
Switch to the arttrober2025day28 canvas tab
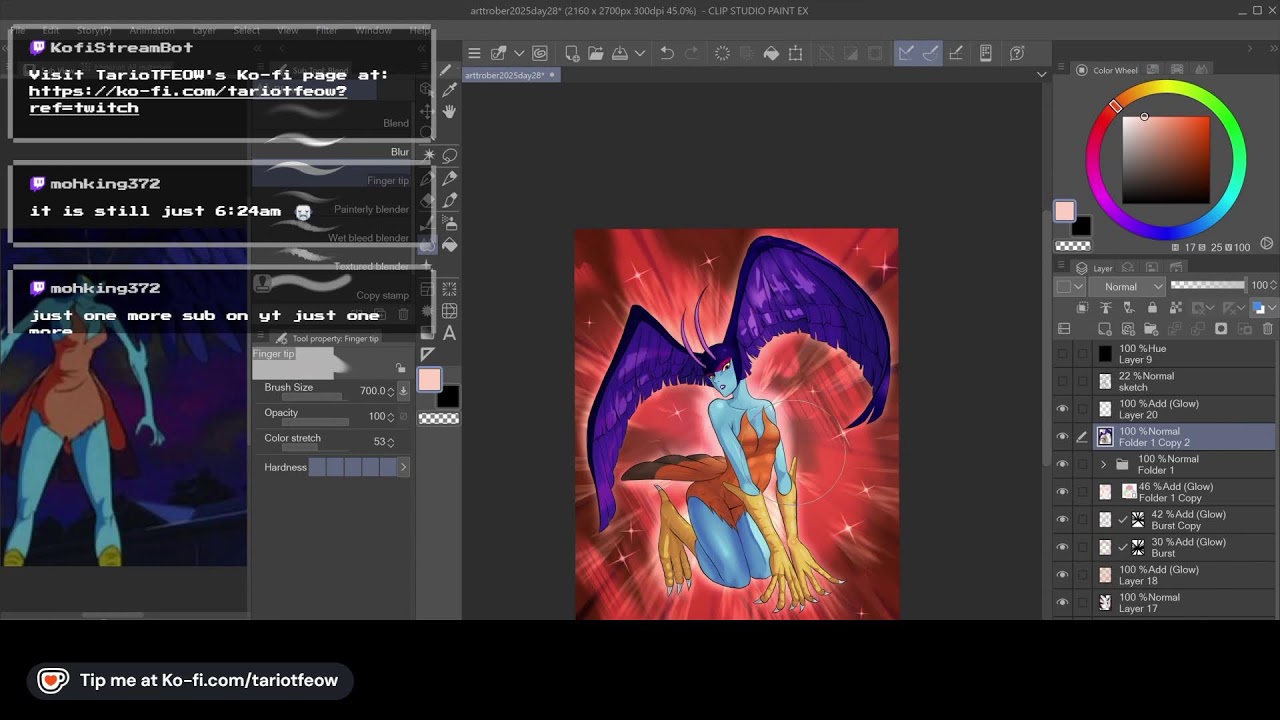tap(509, 75)
